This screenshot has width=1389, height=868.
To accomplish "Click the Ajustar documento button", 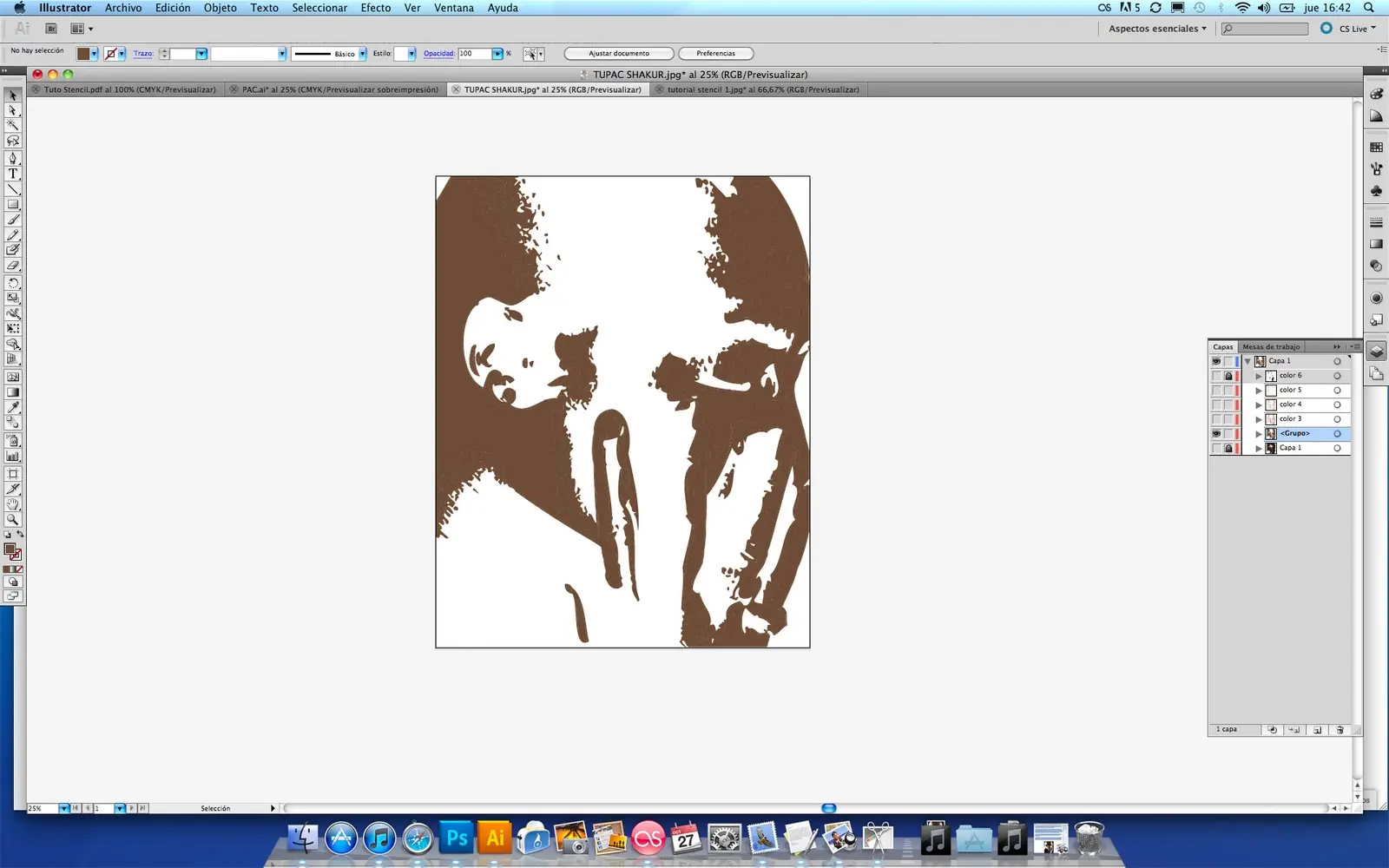I will [x=619, y=54].
